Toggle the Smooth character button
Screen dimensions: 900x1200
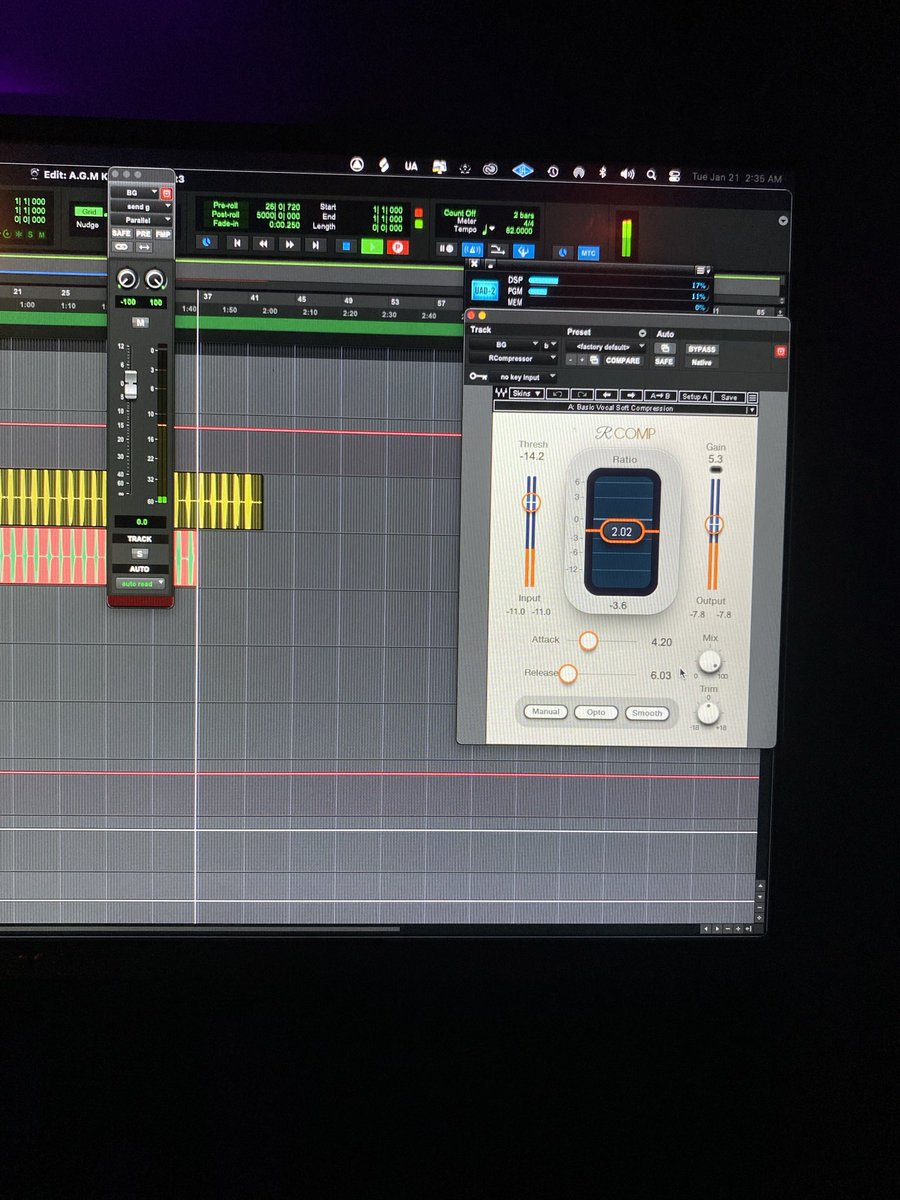click(x=647, y=713)
